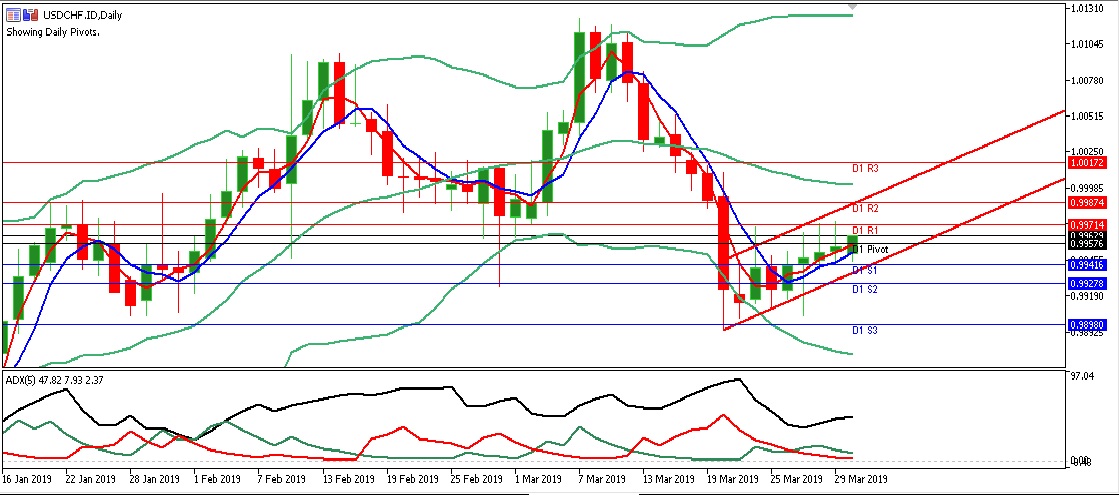
Task: Click the 'Showing Daily Pivots.' label
Action: pos(53,32)
